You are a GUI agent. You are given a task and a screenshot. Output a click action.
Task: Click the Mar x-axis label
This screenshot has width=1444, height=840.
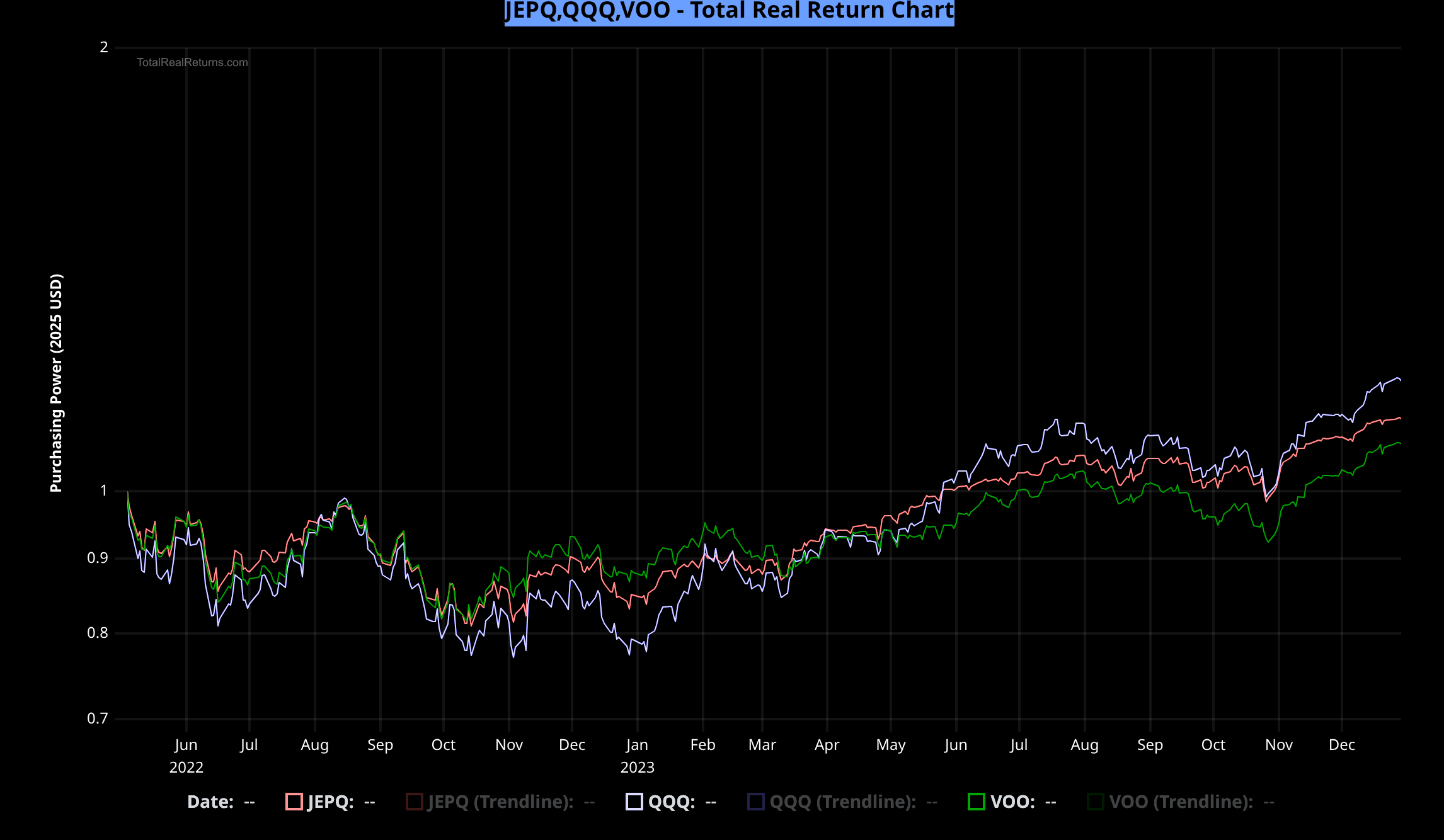(x=762, y=745)
